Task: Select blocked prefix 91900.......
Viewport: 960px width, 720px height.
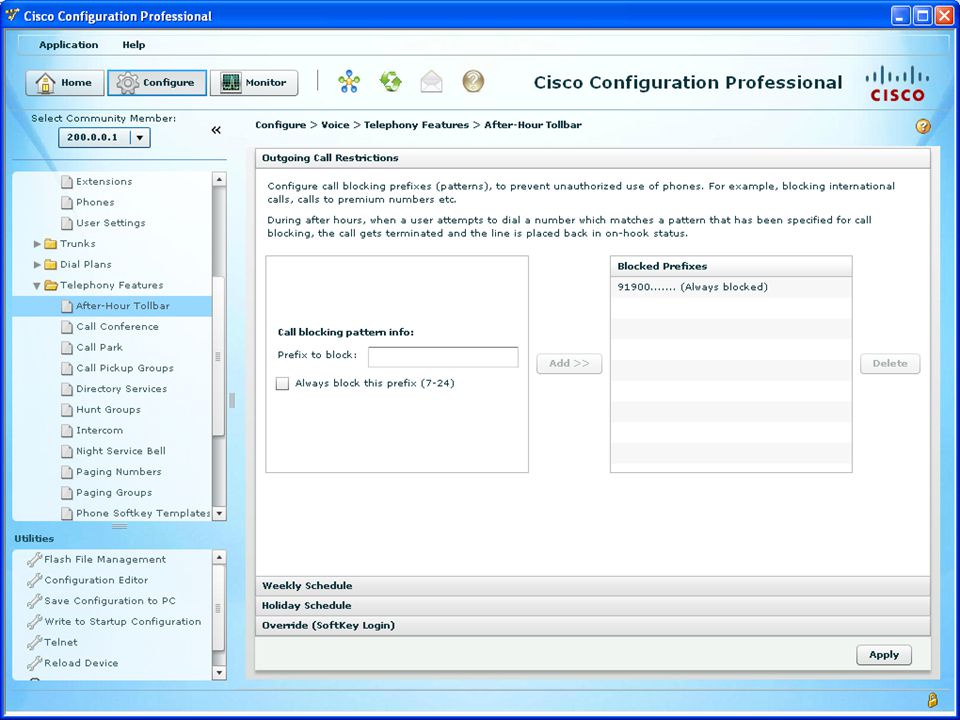Action: coord(731,287)
